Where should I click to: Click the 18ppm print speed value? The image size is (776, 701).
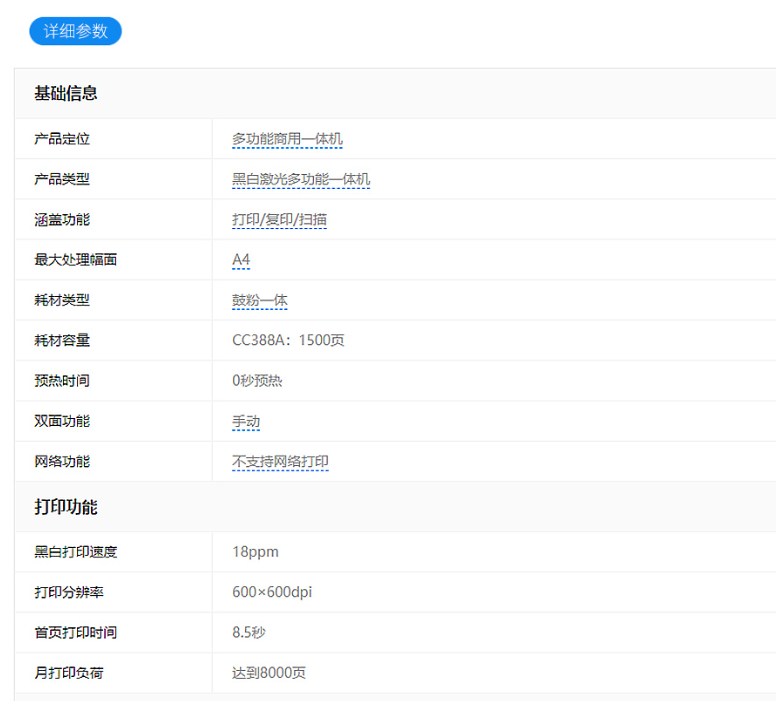pos(255,552)
